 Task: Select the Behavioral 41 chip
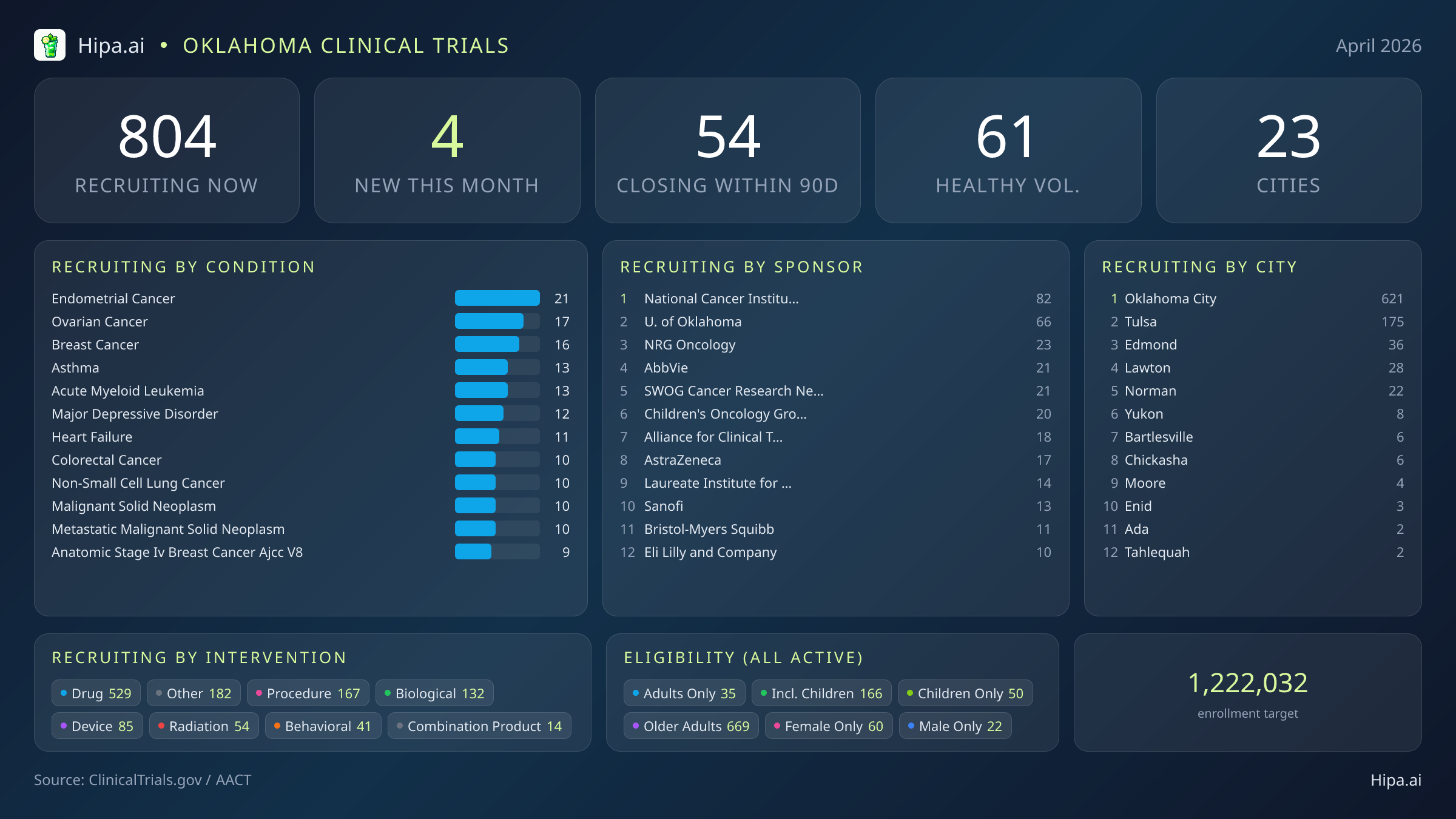(x=323, y=726)
